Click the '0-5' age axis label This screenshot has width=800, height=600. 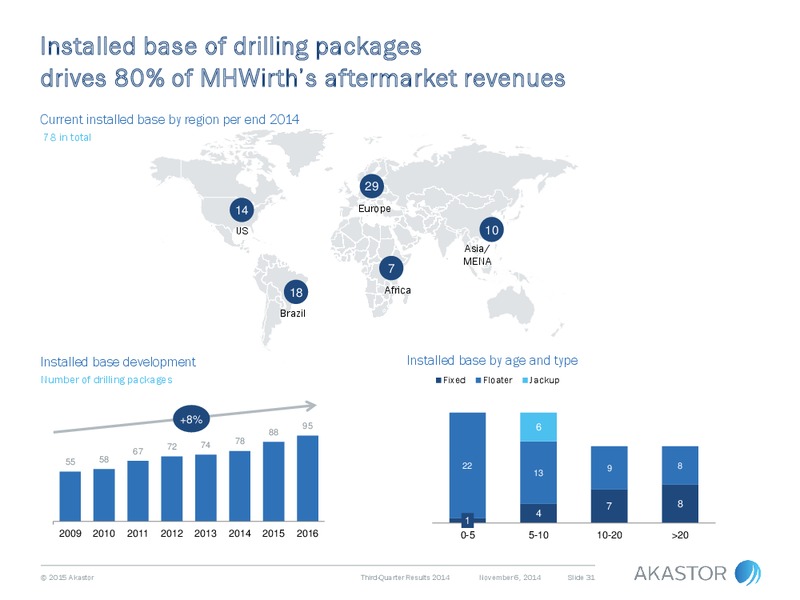467,535
